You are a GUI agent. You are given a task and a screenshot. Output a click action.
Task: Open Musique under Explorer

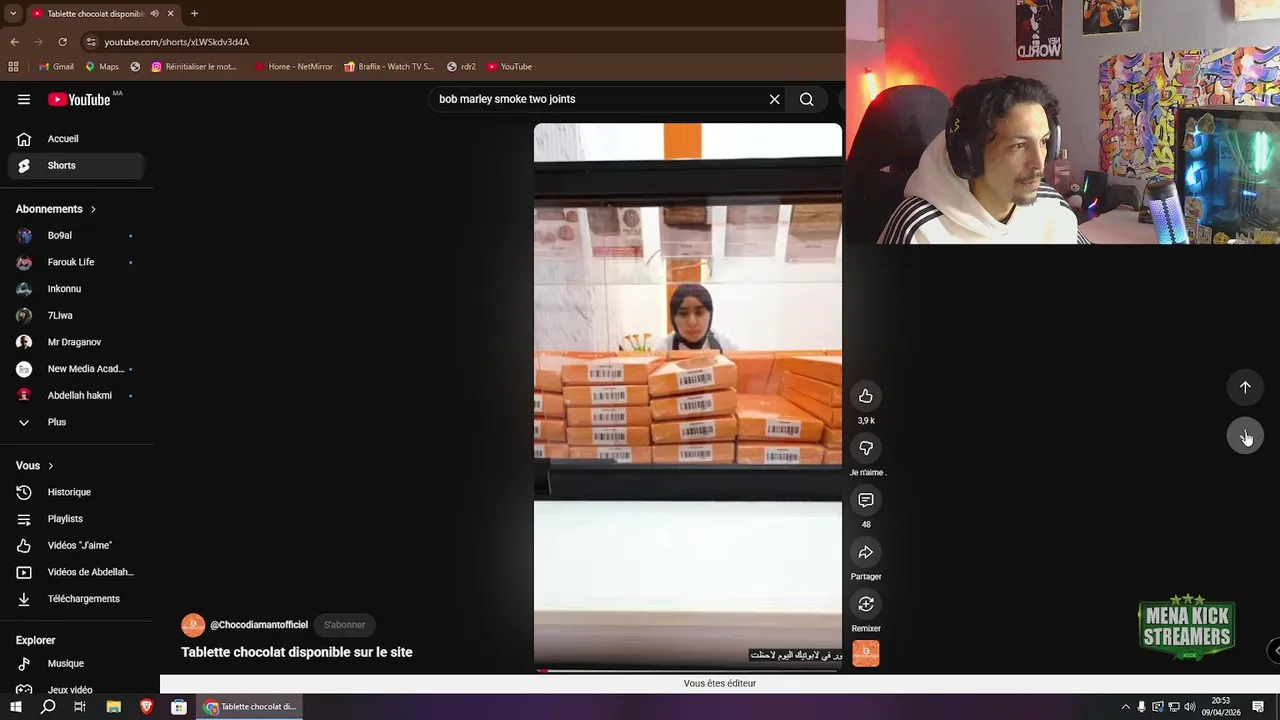tap(76, 664)
